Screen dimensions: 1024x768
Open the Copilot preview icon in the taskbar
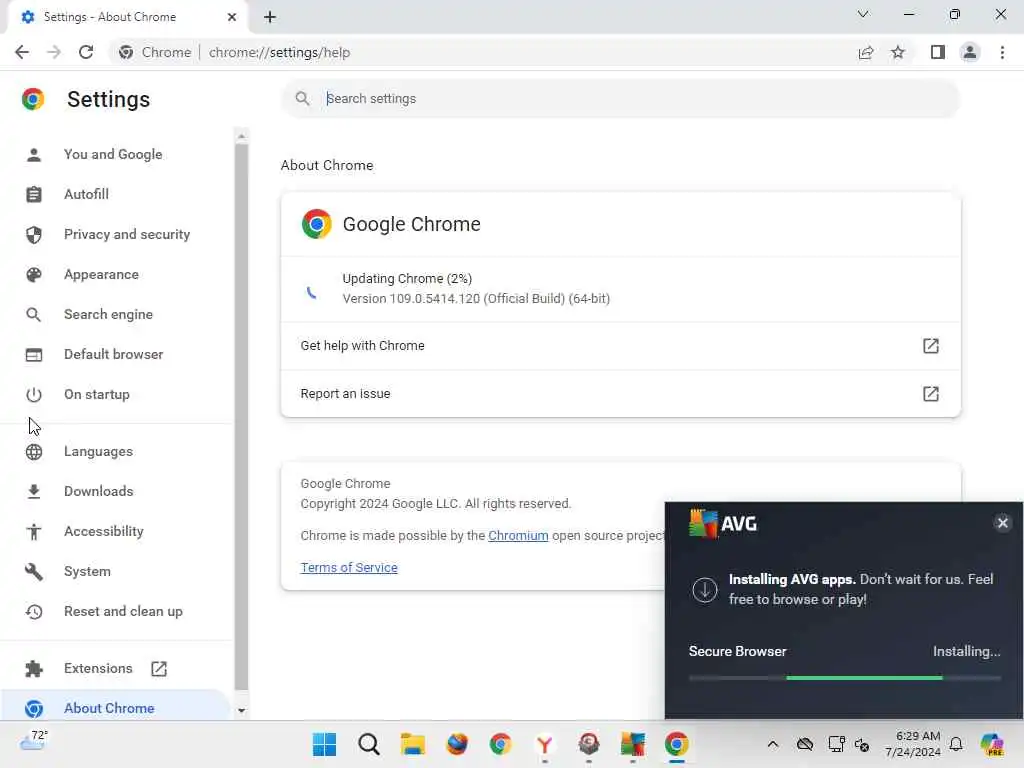point(992,744)
